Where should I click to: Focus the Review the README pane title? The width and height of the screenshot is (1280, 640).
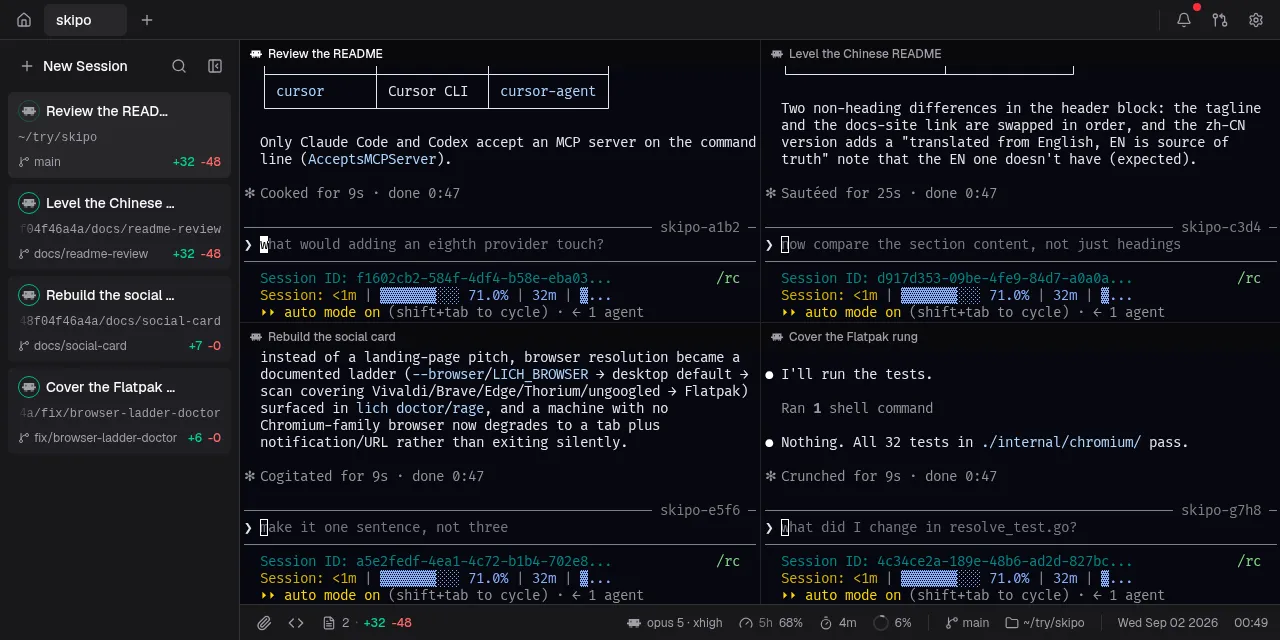click(325, 54)
